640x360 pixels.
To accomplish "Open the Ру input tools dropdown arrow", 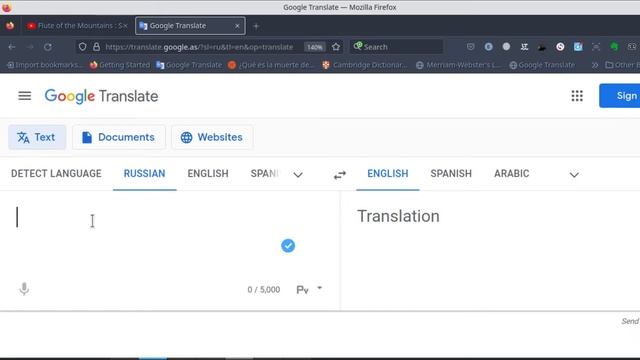I will click(320, 288).
